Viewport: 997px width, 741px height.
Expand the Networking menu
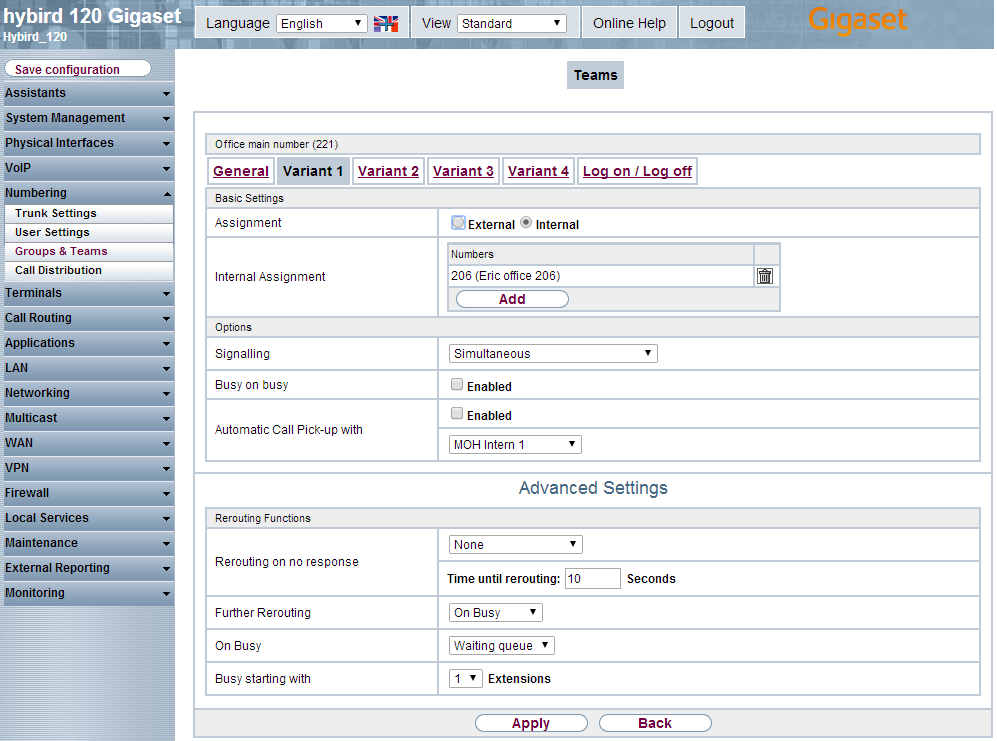(x=87, y=392)
